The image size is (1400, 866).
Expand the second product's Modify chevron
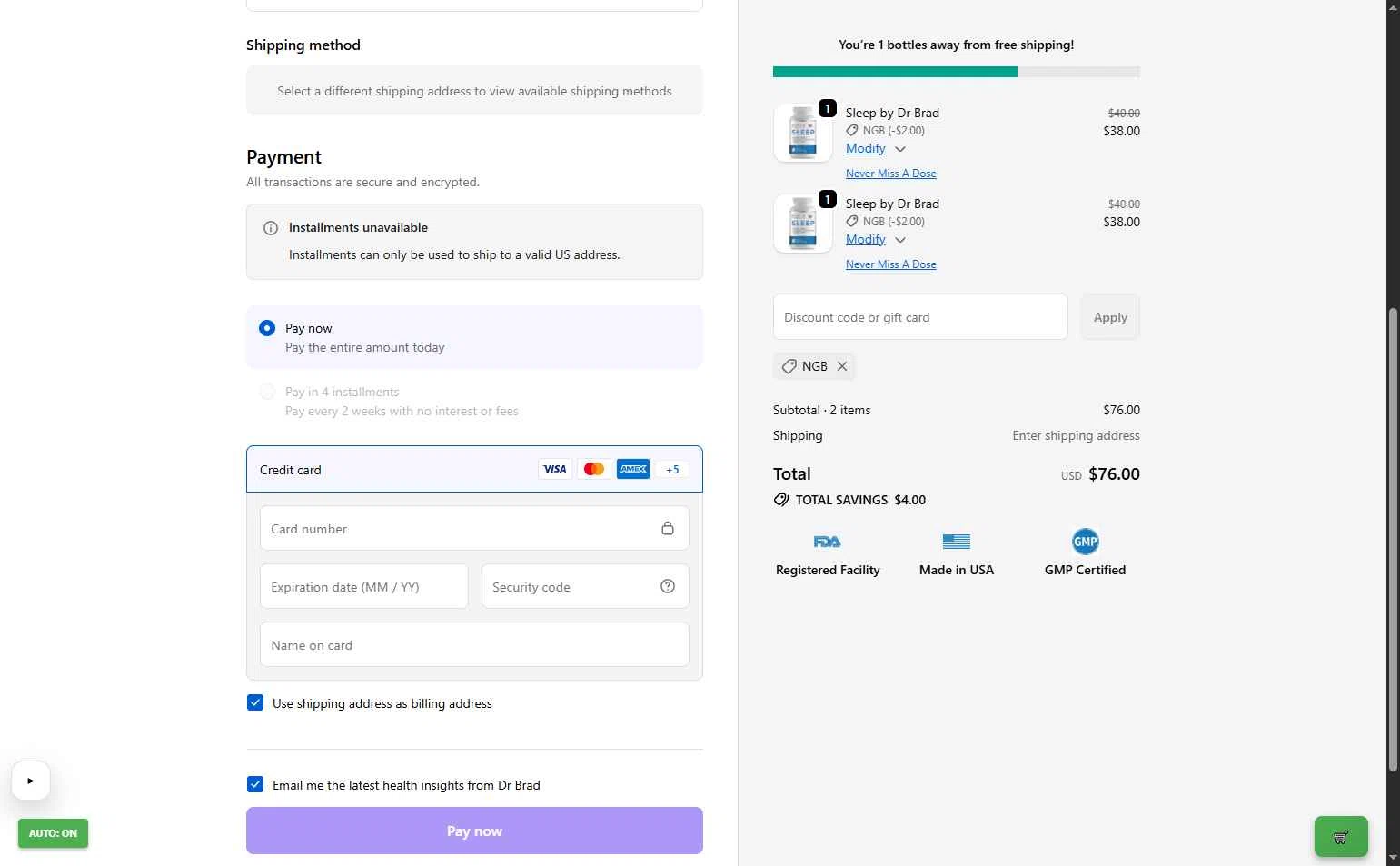pos(900,240)
